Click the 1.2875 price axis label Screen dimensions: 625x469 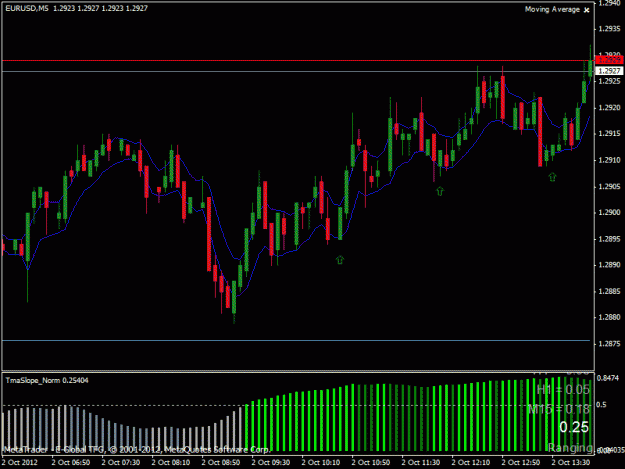(x=609, y=344)
